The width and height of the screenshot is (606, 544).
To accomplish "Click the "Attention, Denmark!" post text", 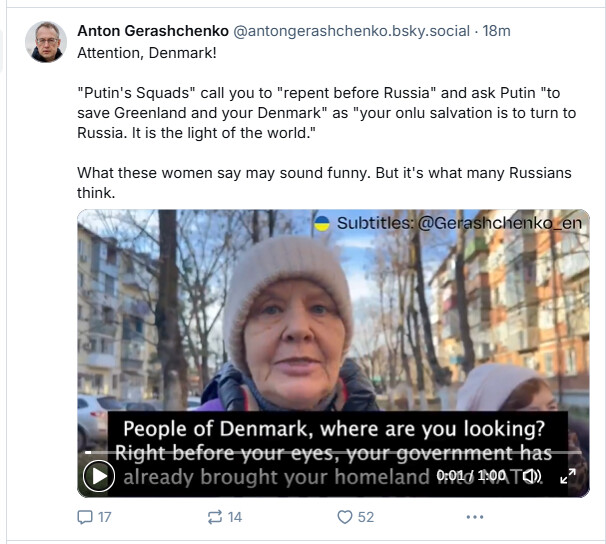I will click(x=147, y=53).
